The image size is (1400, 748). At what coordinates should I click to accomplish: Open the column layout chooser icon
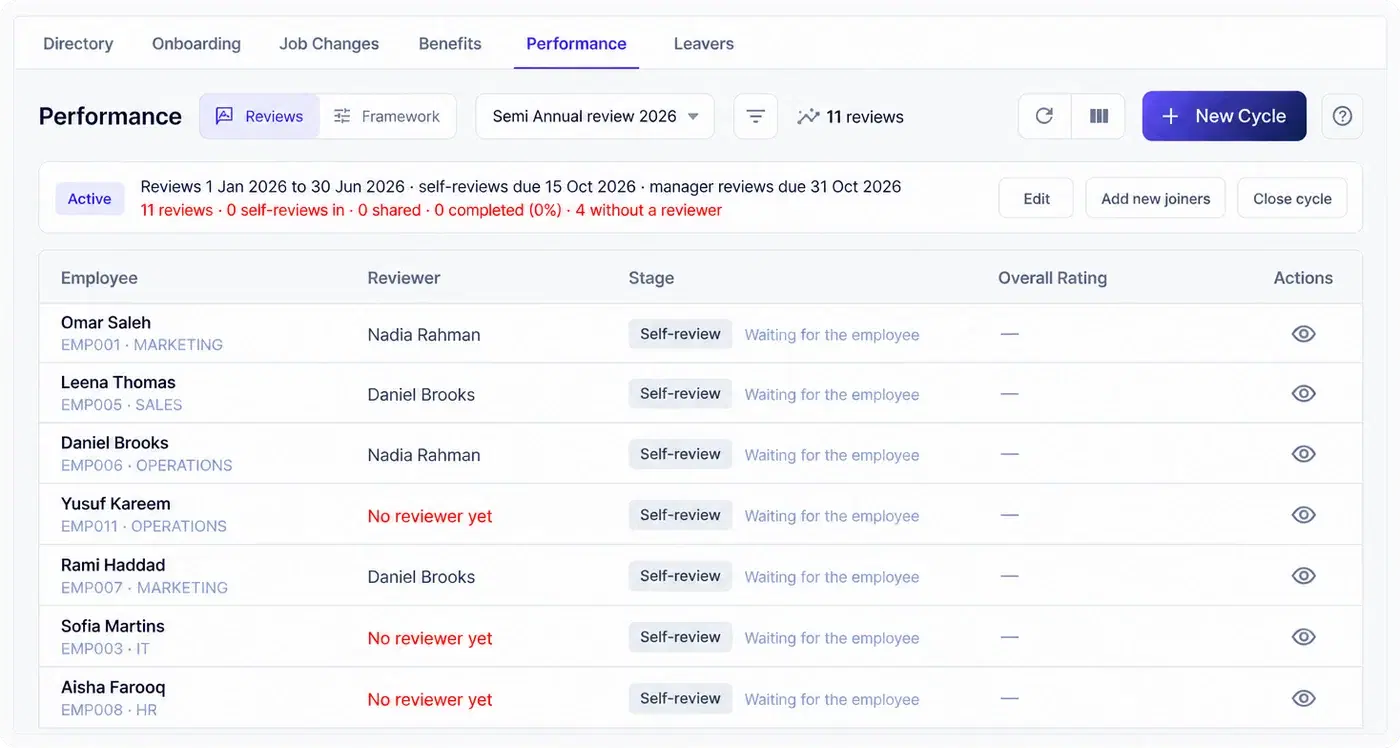pos(1098,116)
